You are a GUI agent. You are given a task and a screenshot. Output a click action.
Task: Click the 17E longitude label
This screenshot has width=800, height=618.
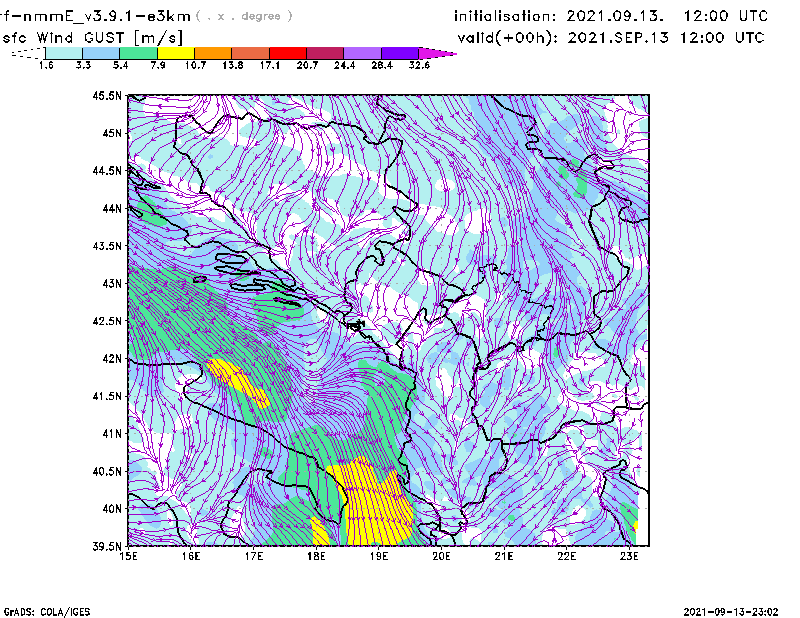point(254,556)
